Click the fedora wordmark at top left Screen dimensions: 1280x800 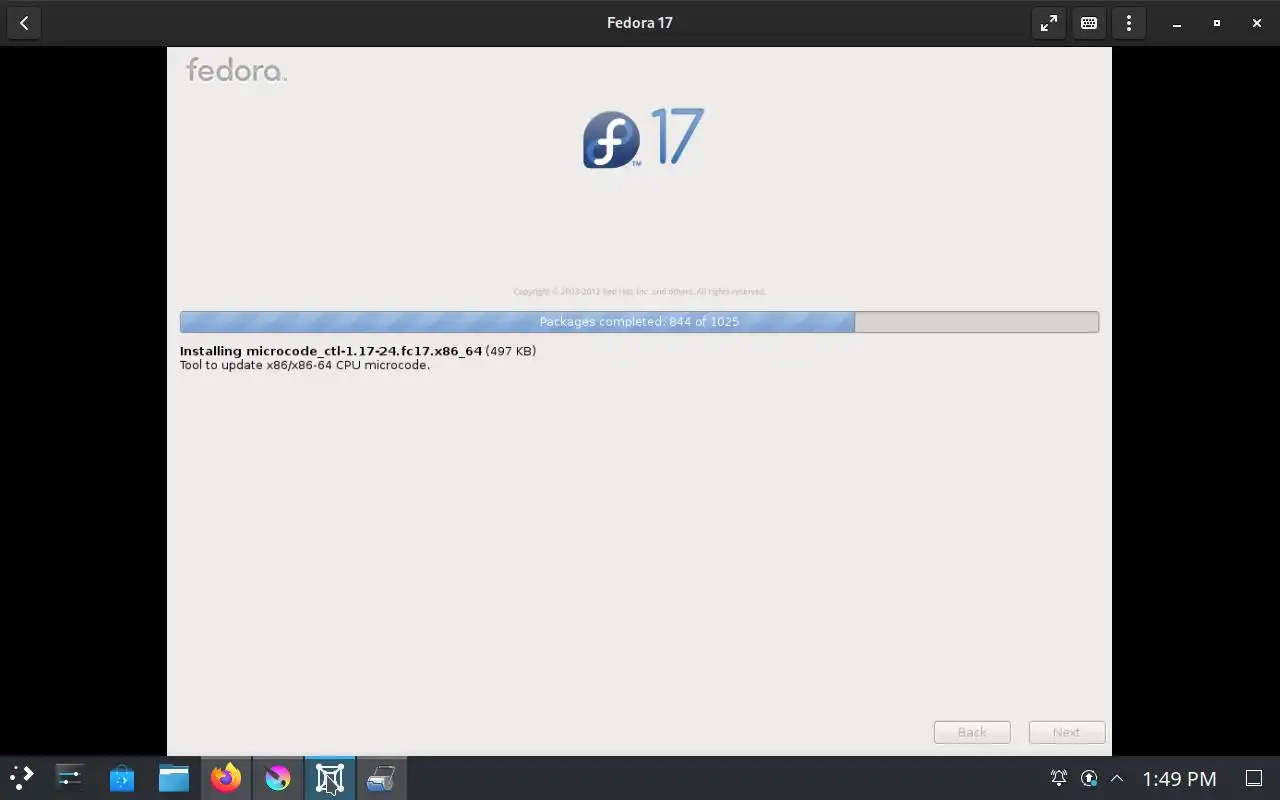pyautogui.click(x=236, y=70)
